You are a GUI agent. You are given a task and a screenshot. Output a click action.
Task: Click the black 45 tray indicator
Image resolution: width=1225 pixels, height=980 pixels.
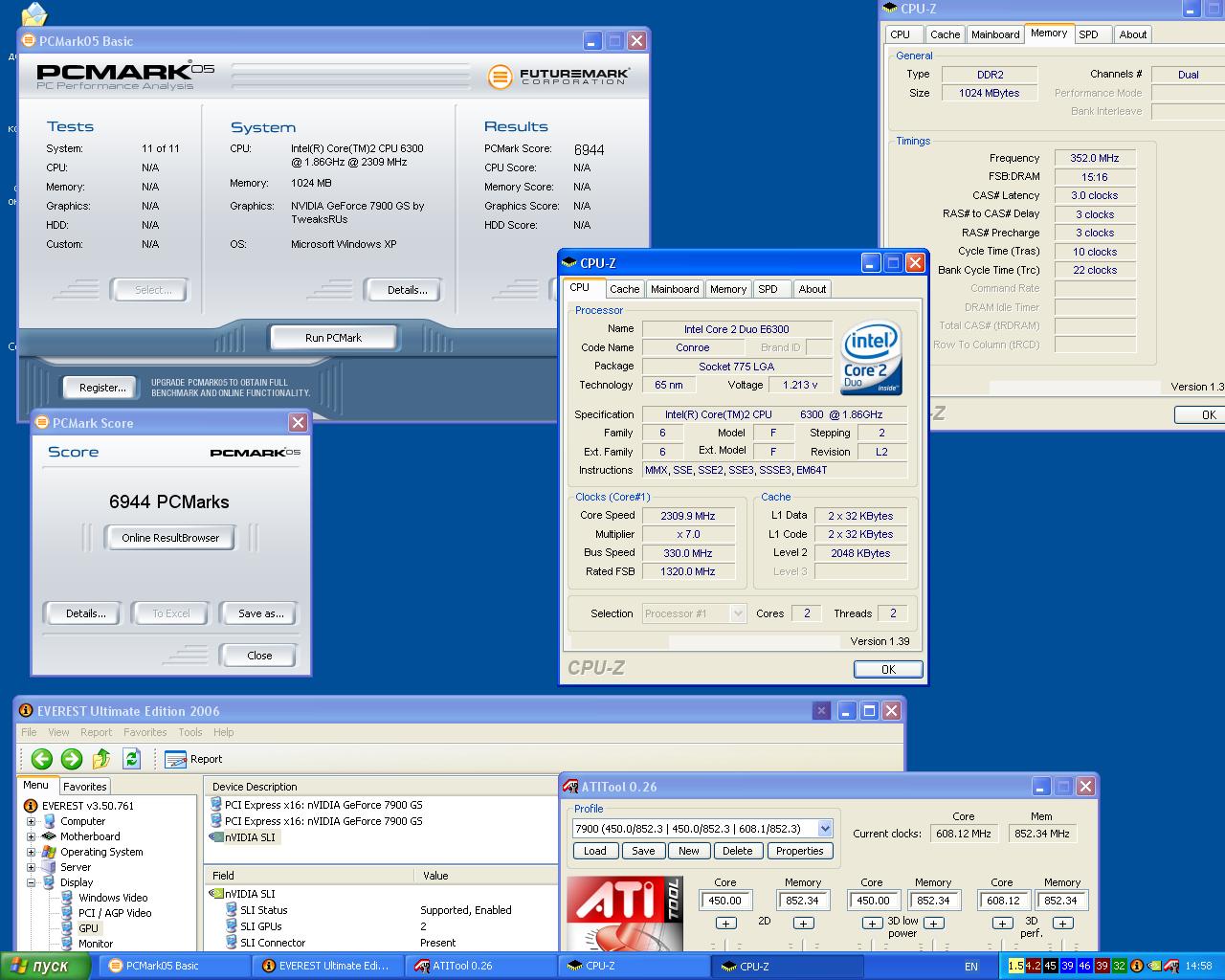point(1051,966)
